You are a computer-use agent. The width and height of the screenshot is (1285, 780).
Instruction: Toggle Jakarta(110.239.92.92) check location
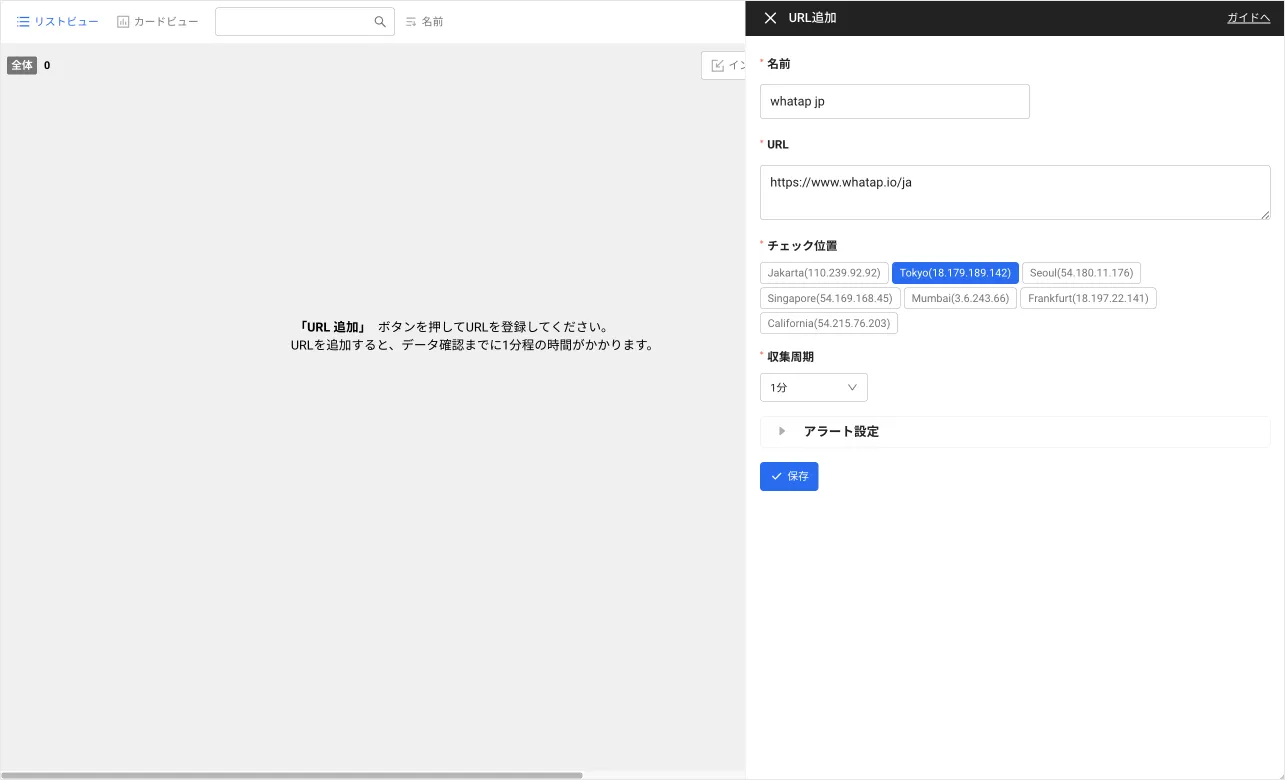pyautogui.click(x=824, y=273)
